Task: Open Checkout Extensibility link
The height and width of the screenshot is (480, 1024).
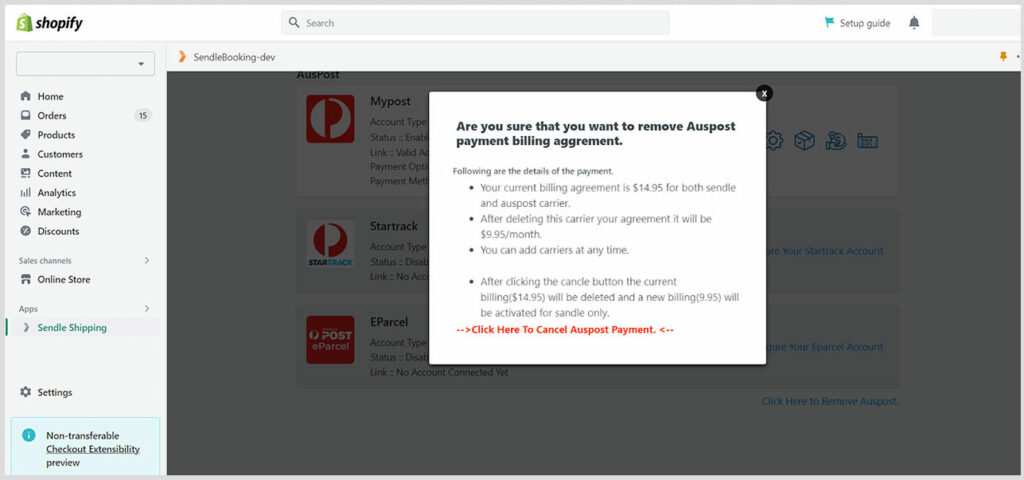Action: click(93, 449)
